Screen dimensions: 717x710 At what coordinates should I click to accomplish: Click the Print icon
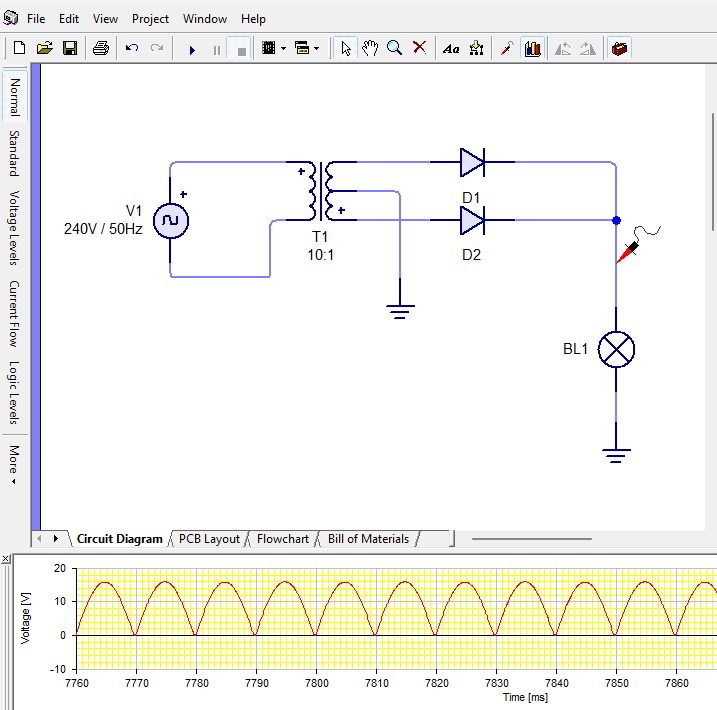coord(101,48)
